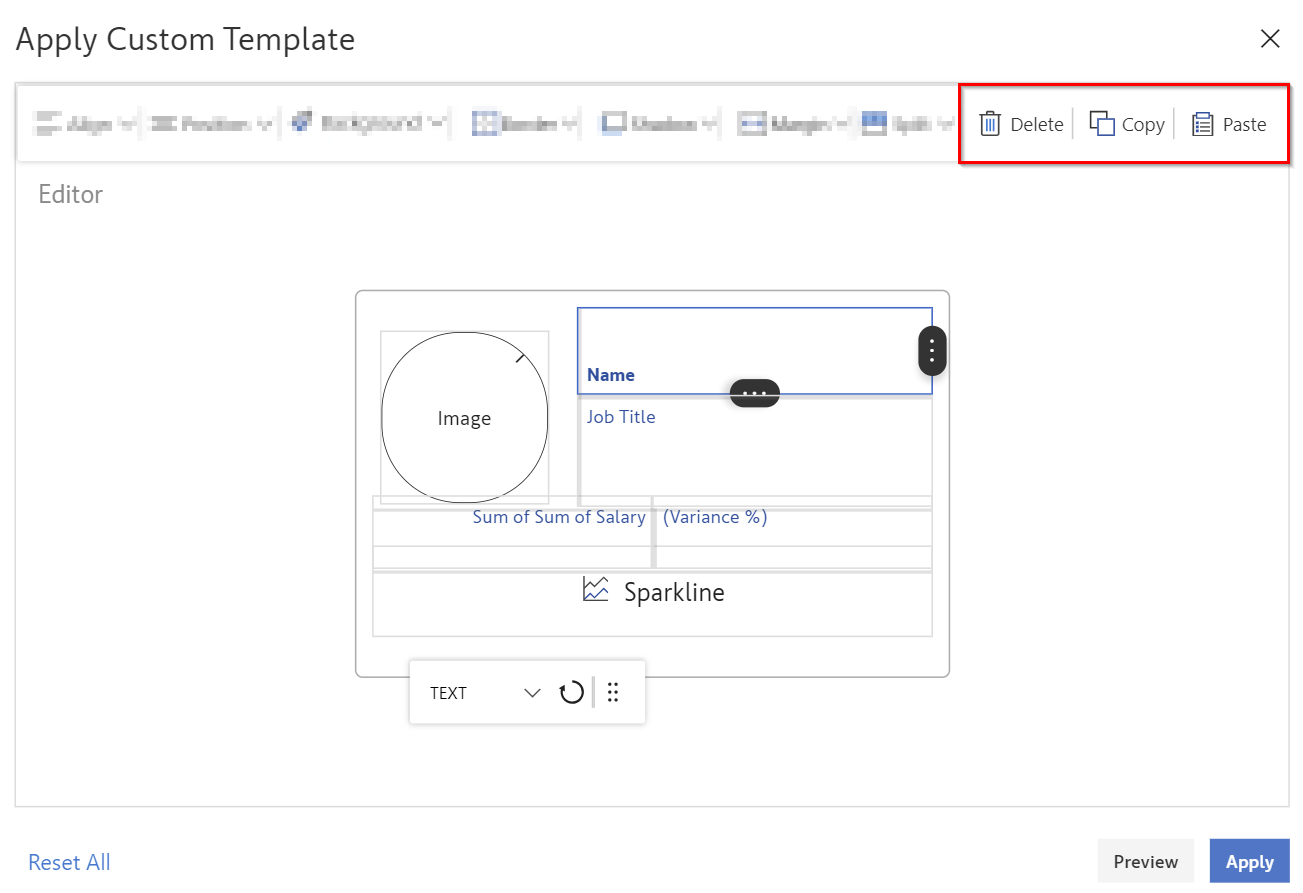
Task: Expand the Background dropdown
Action: tap(370, 124)
